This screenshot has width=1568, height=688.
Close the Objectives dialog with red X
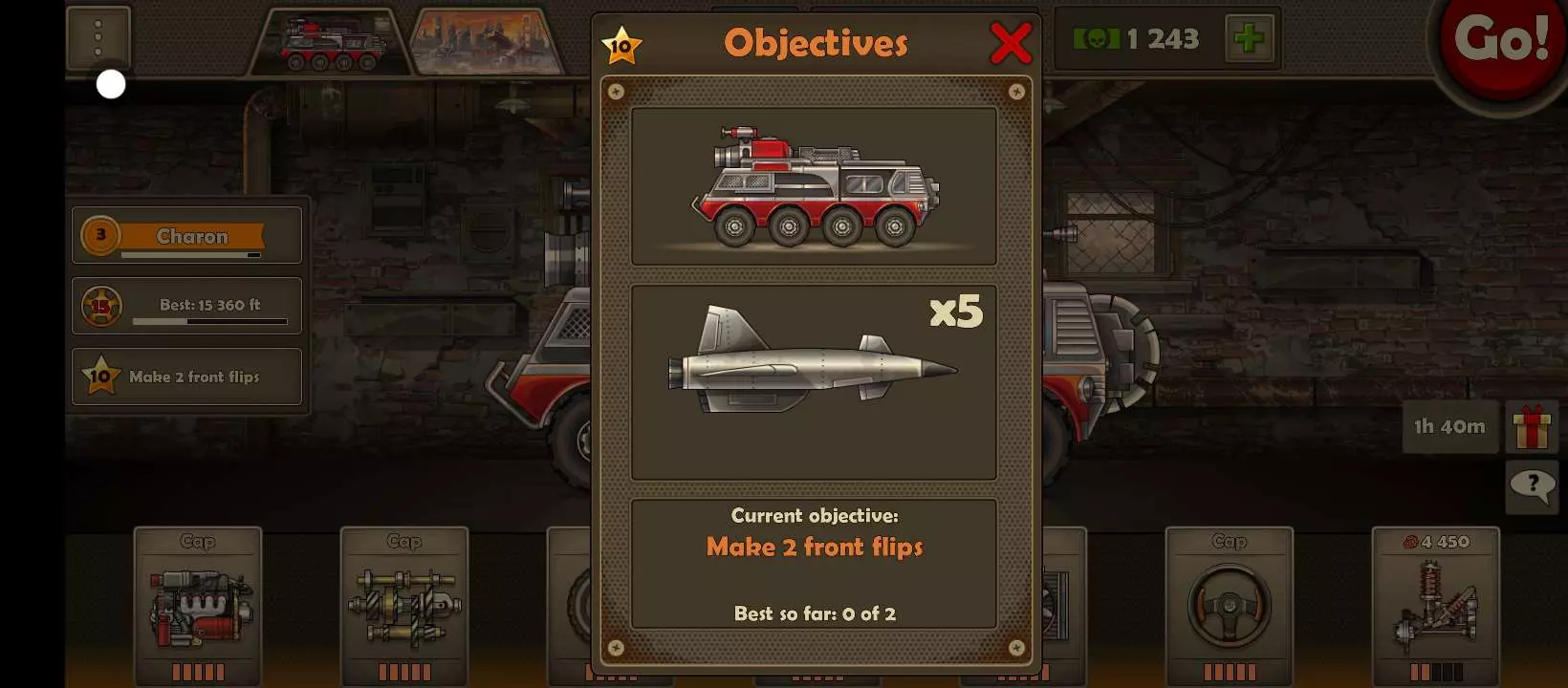coord(1011,43)
